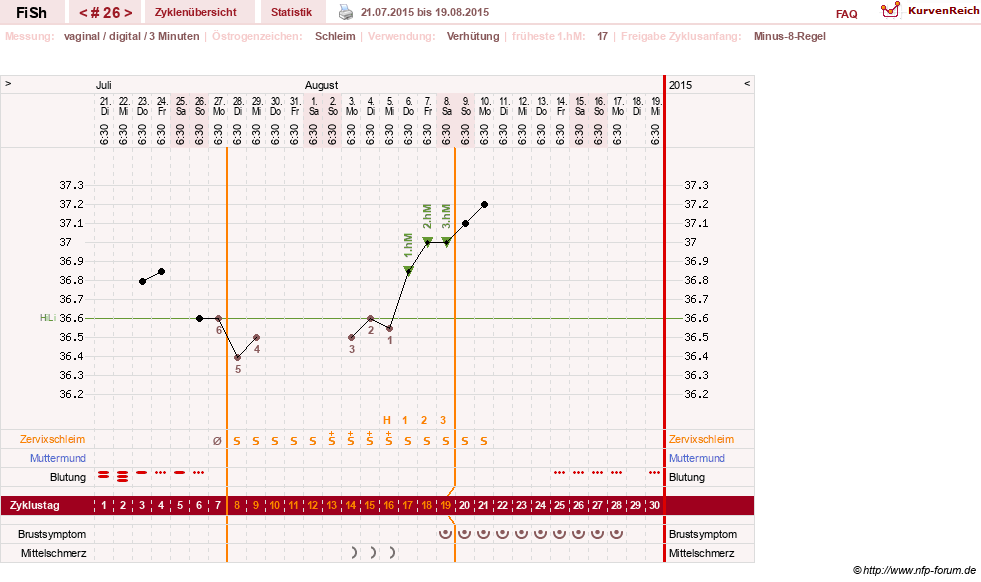Open cycle selector '< # 26 >'
The height and width of the screenshot is (582, 981).
pyautogui.click(x=105, y=12)
